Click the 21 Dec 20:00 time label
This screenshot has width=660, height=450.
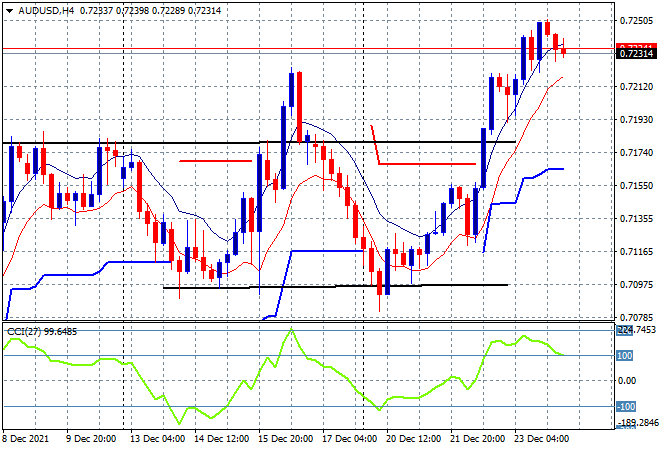[477, 439]
